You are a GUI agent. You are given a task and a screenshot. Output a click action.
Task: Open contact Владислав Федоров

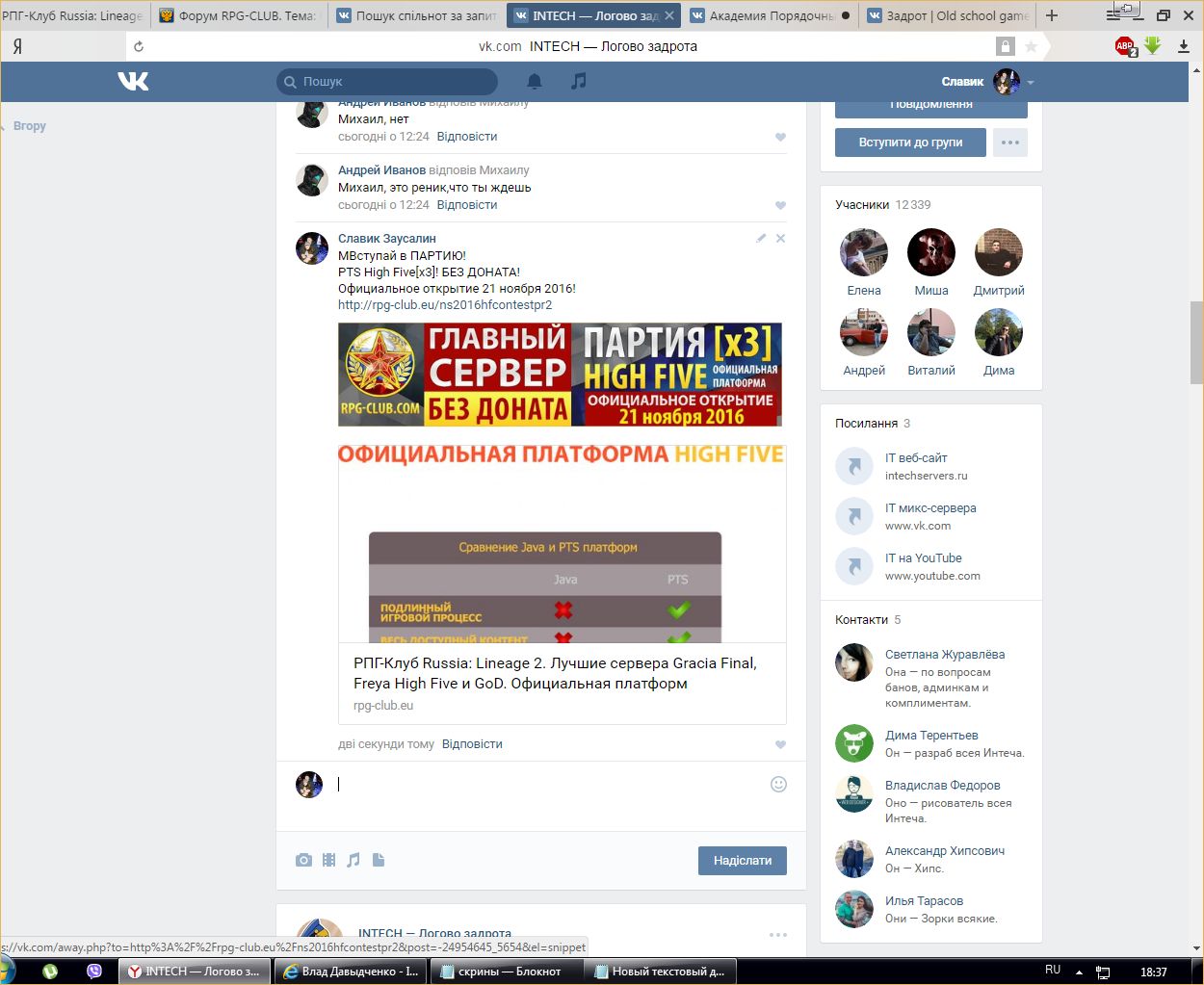point(943,786)
